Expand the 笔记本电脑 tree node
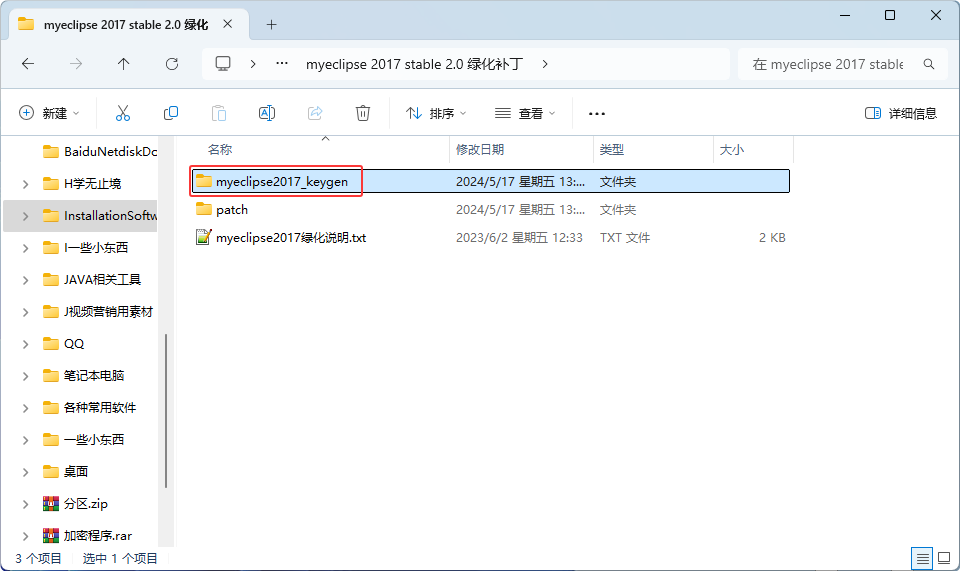960x571 pixels. click(26, 376)
